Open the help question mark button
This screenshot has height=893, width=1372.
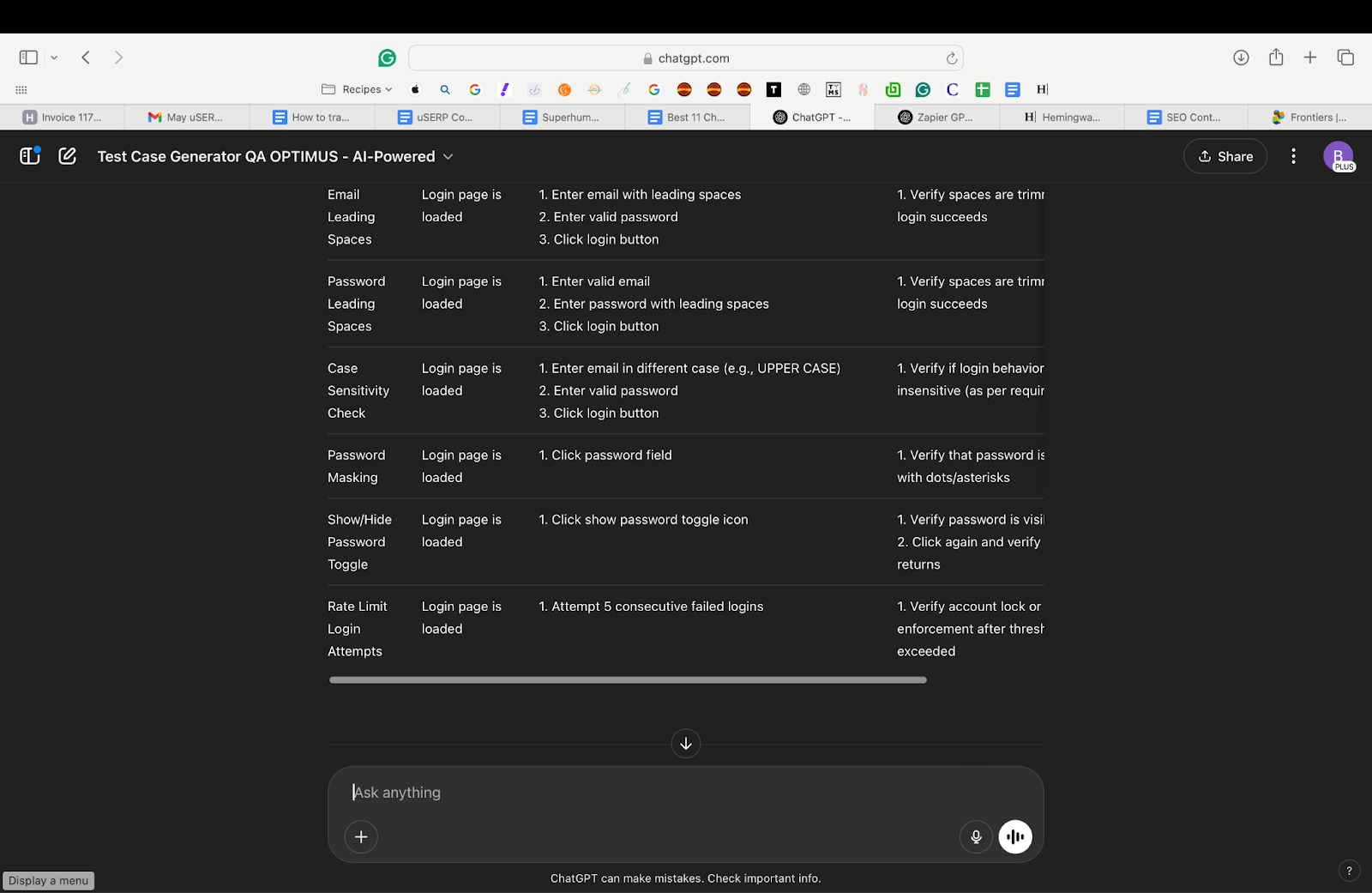(x=1349, y=871)
